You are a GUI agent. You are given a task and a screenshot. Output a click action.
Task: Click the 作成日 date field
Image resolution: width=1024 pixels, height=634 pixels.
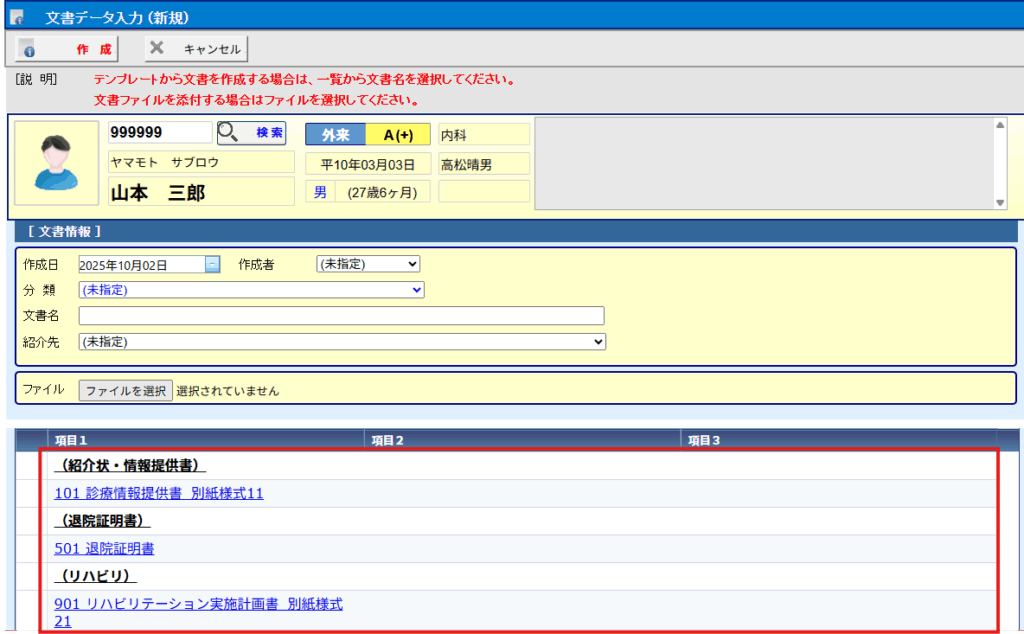point(140,265)
